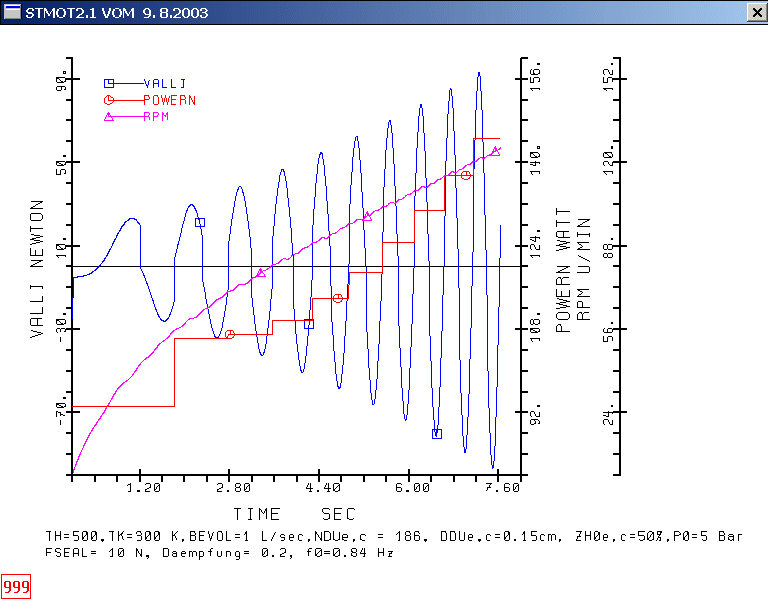Select the highest blue square marker on VALLI curve
The image size is (768, 600).
coord(200,222)
